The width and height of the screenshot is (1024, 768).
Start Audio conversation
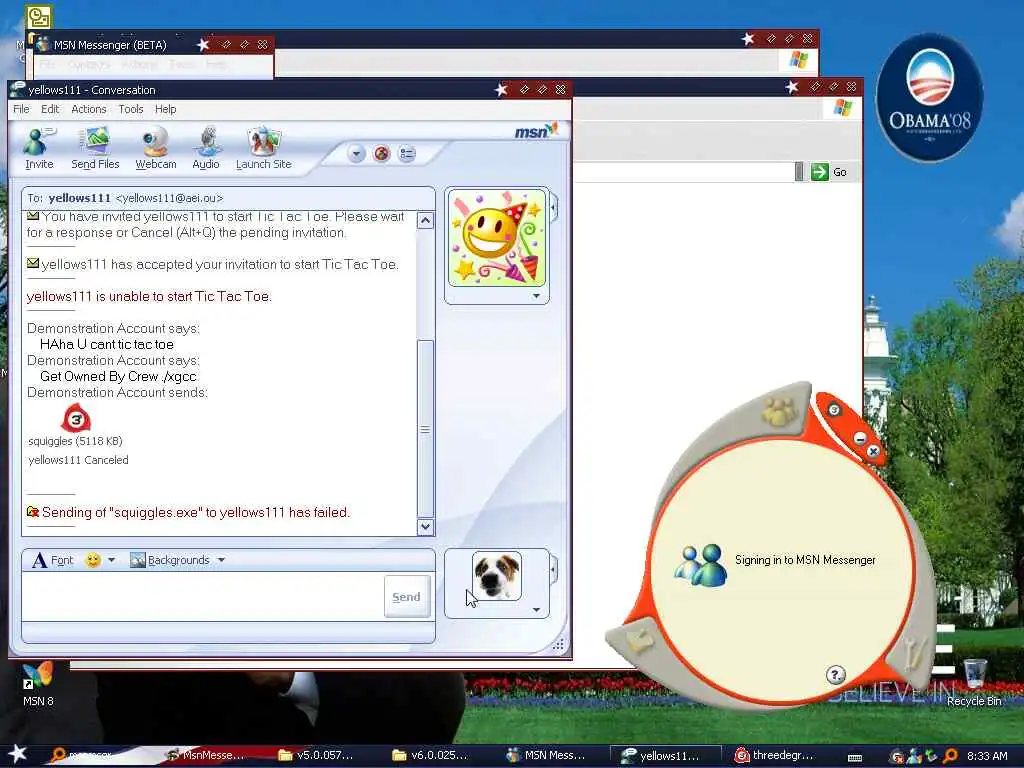pos(206,148)
